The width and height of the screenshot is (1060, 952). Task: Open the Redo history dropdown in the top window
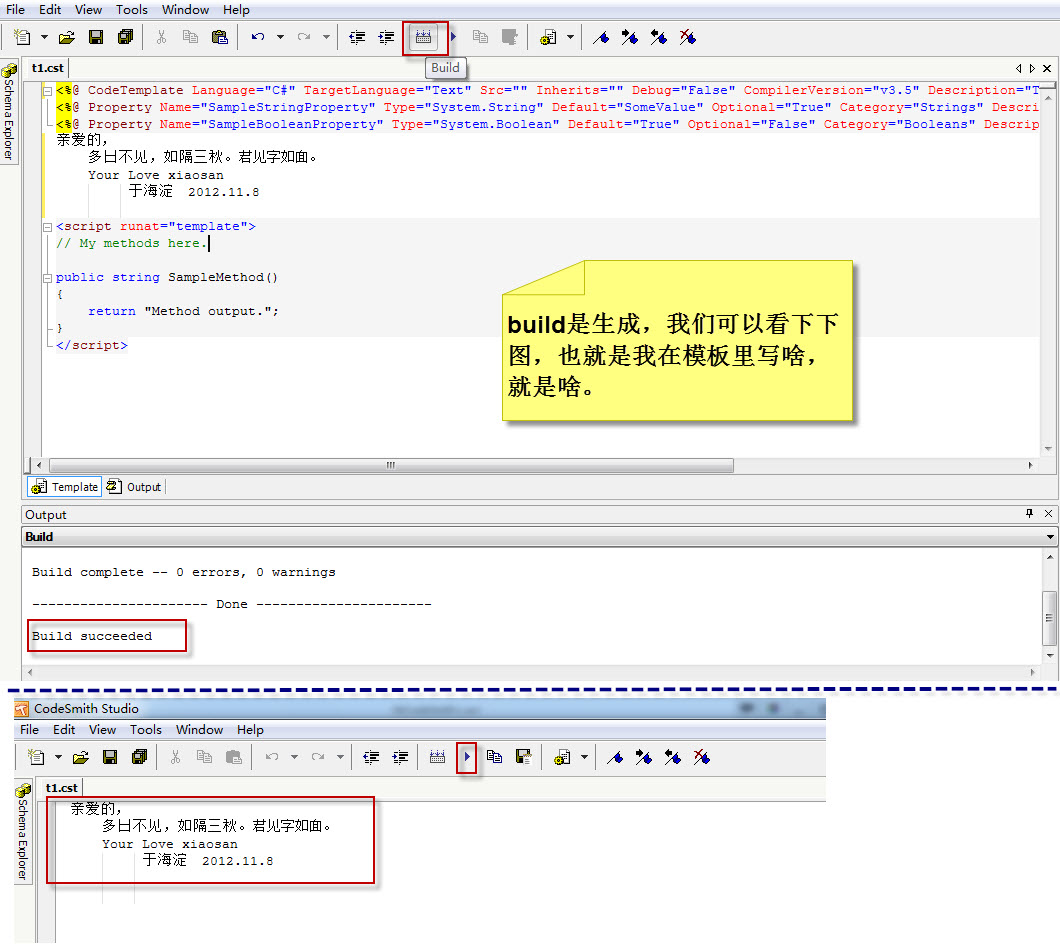pyautogui.click(x=326, y=37)
